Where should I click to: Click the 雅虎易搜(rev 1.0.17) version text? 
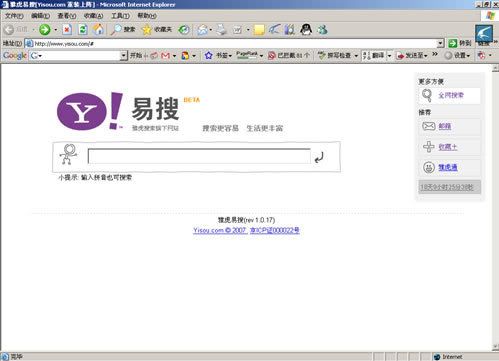tap(246, 220)
